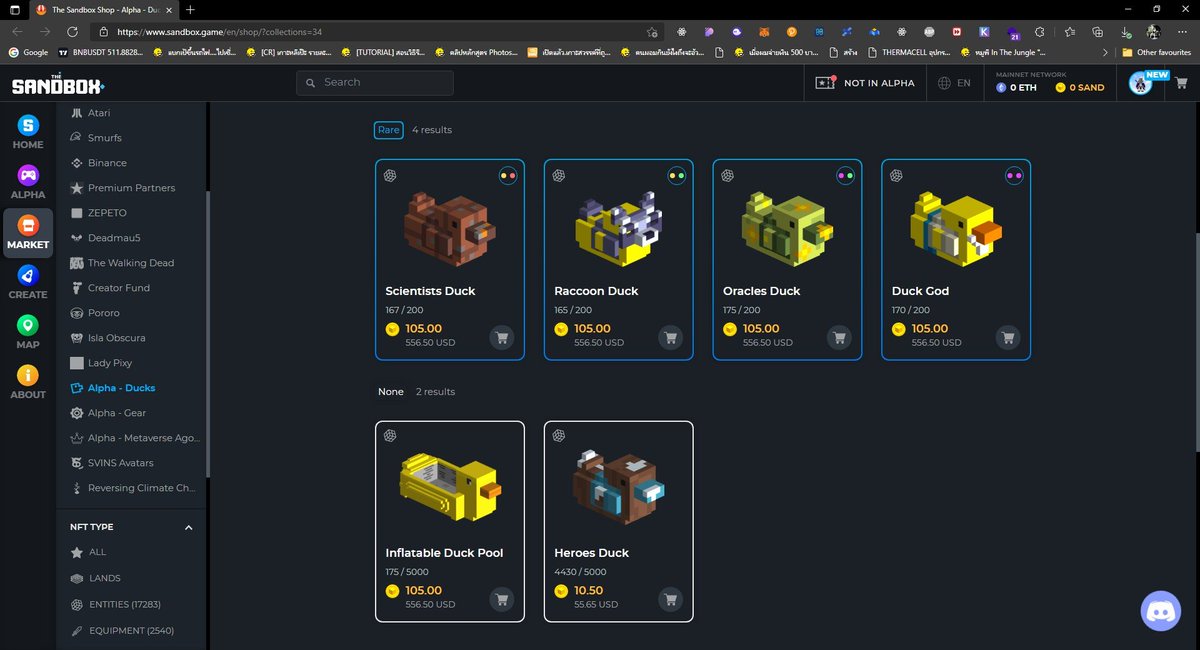Open Oracles Duck title link
The image size is (1200, 650).
pyautogui.click(x=762, y=291)
